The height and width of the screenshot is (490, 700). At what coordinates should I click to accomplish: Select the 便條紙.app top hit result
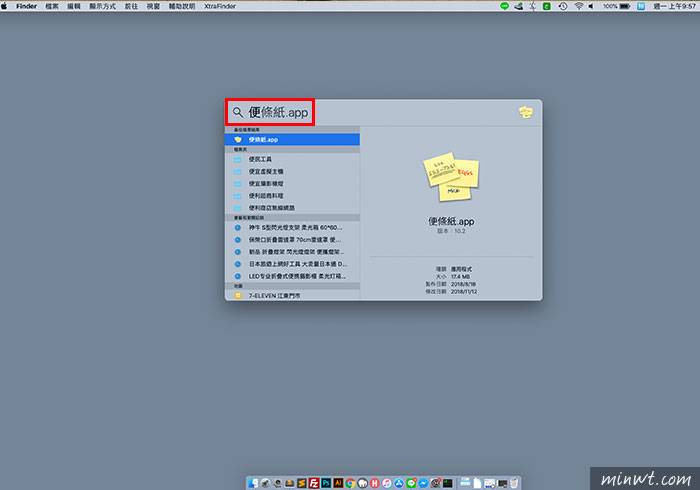tap(290, 140)
